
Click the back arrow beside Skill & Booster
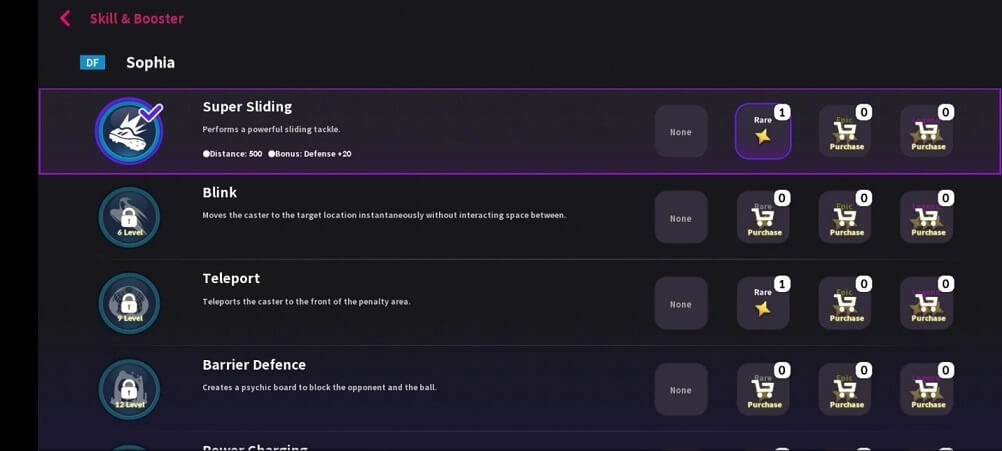pyautogui.click(x=65, y=18)
